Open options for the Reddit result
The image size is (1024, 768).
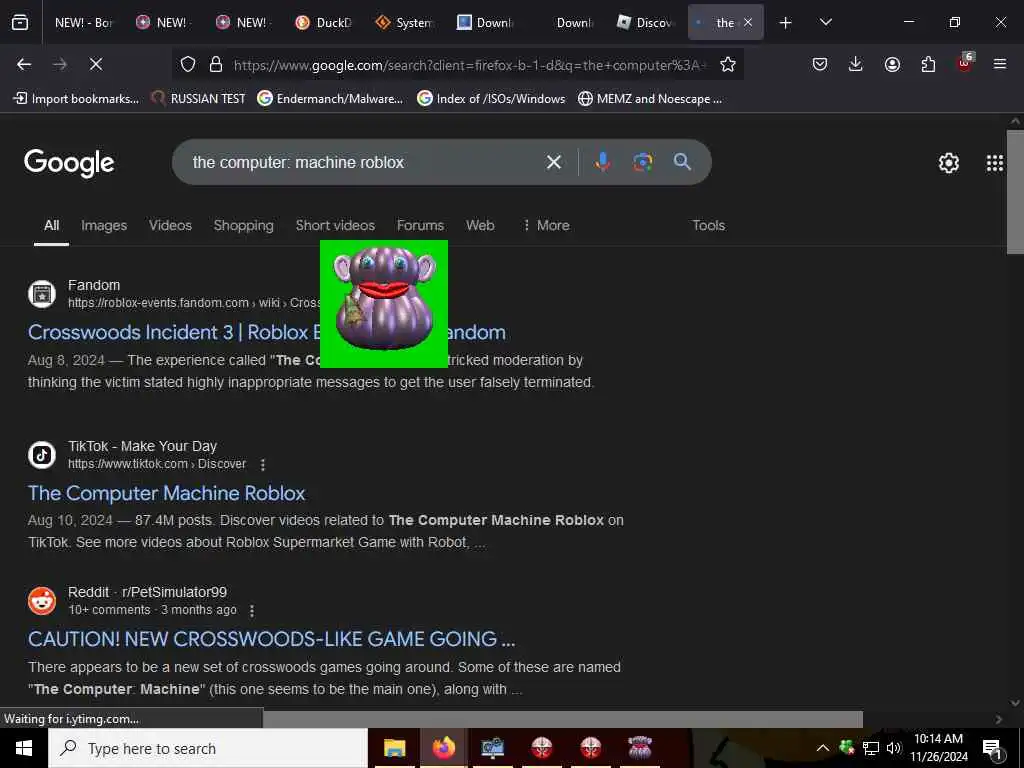(251, 610)
